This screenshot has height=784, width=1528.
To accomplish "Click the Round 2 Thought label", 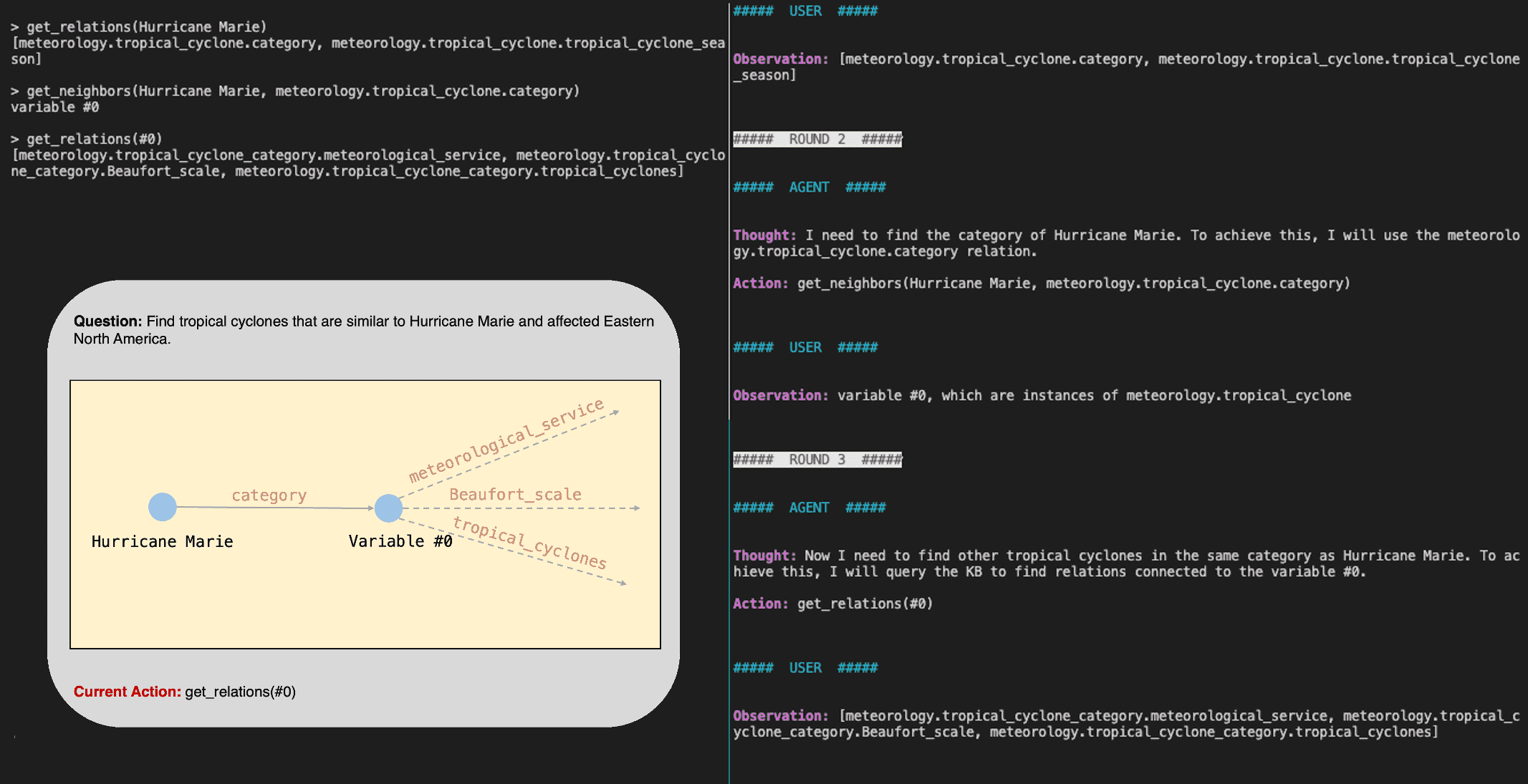I will [764, 236].
